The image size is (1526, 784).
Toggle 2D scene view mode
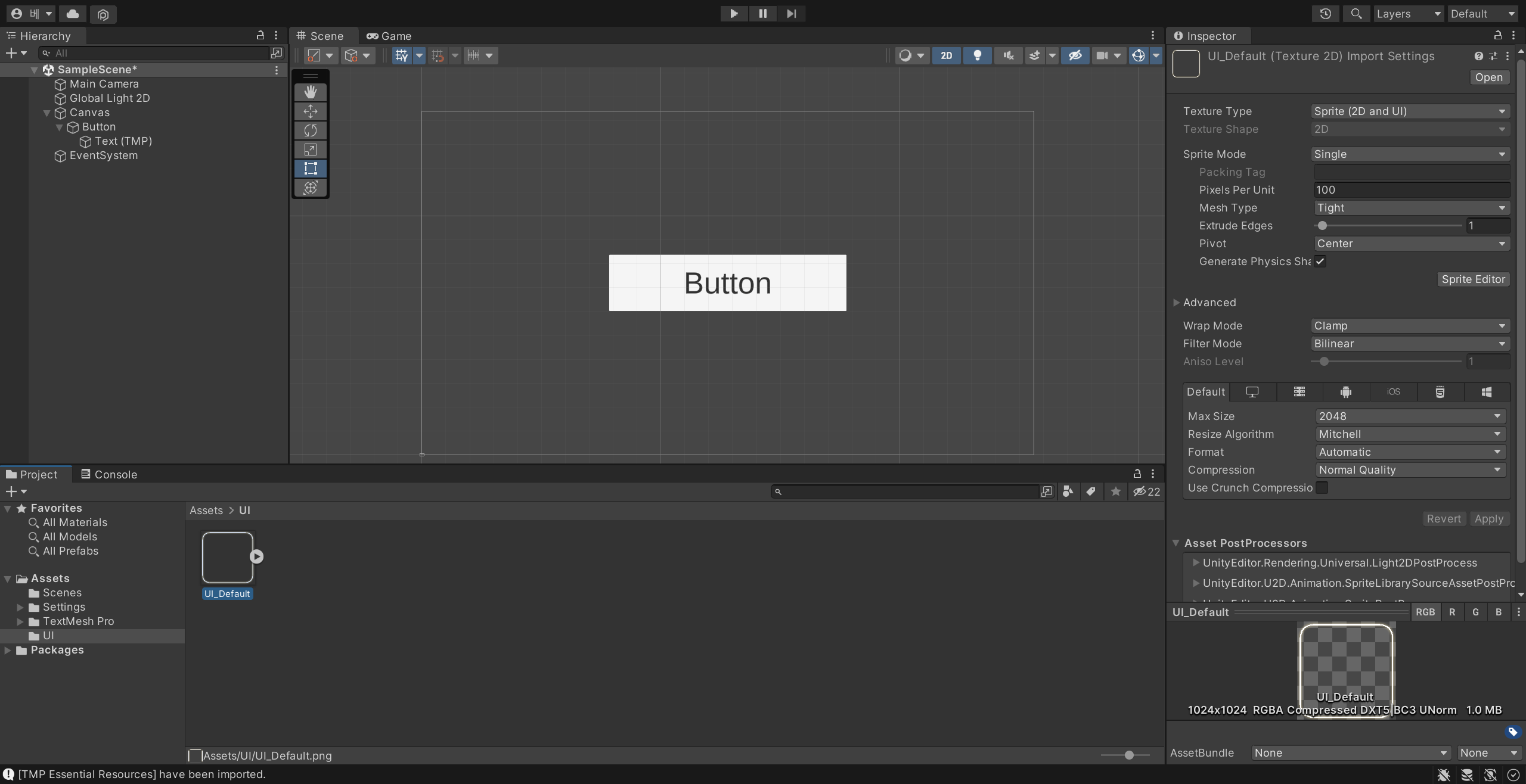946,55
